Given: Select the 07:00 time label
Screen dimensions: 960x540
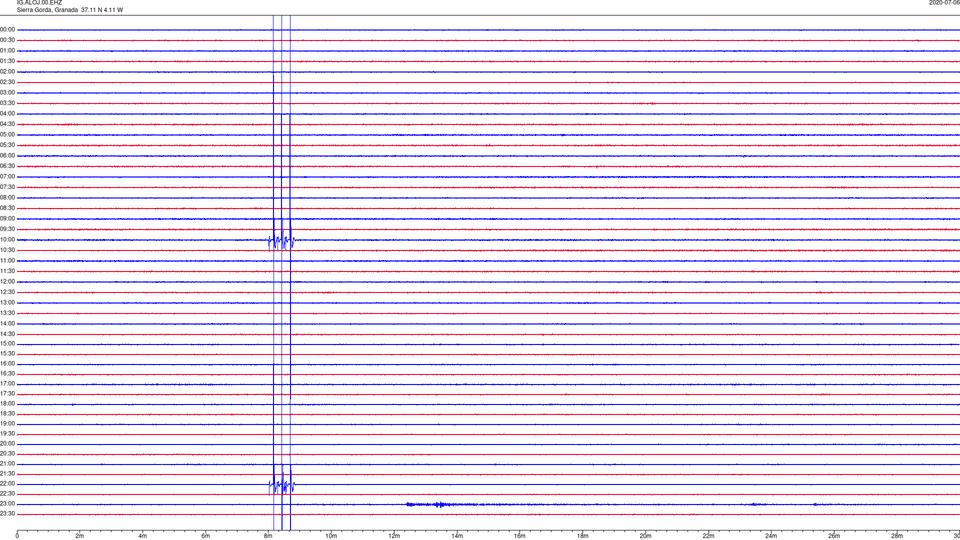Looking at the screenshot, I should [7, 176].
